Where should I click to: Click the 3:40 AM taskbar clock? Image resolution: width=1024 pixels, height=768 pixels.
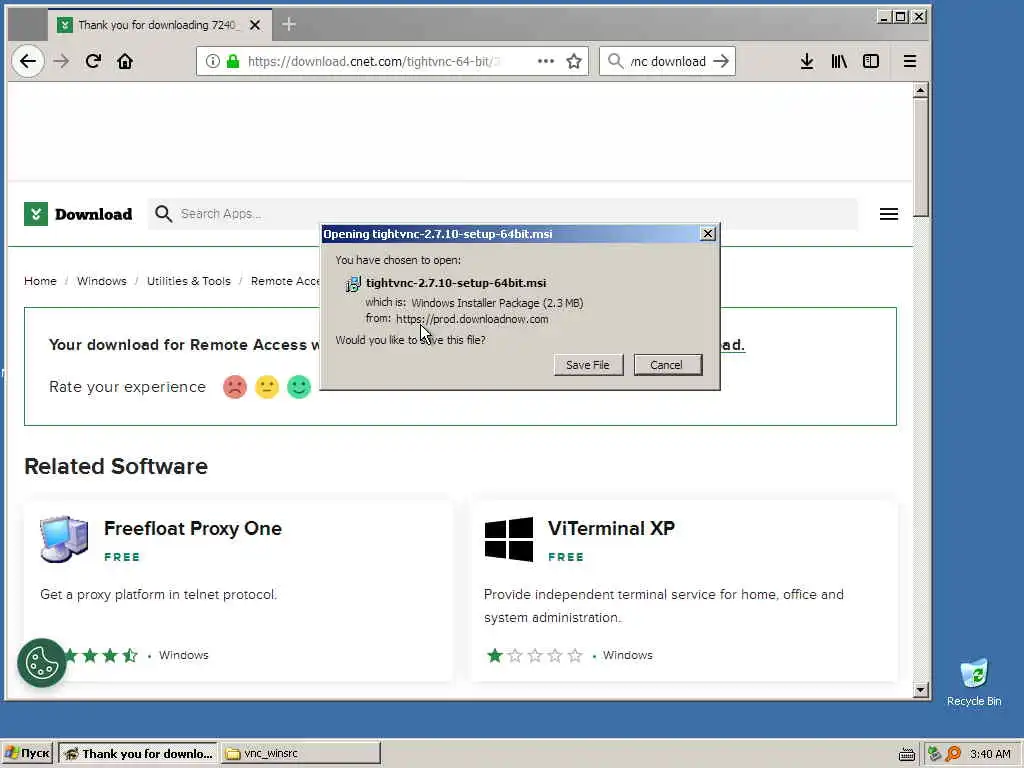(990, 754)
